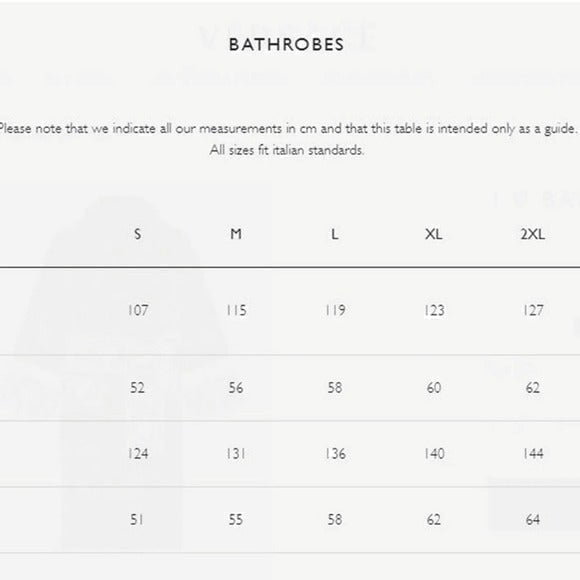Click the 144 value under 2XL

click(x=533, y=453)
